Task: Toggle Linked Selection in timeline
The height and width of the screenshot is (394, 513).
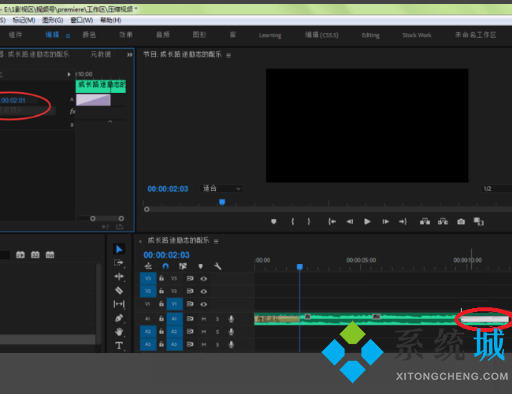Action: click(x=183, y=266)
